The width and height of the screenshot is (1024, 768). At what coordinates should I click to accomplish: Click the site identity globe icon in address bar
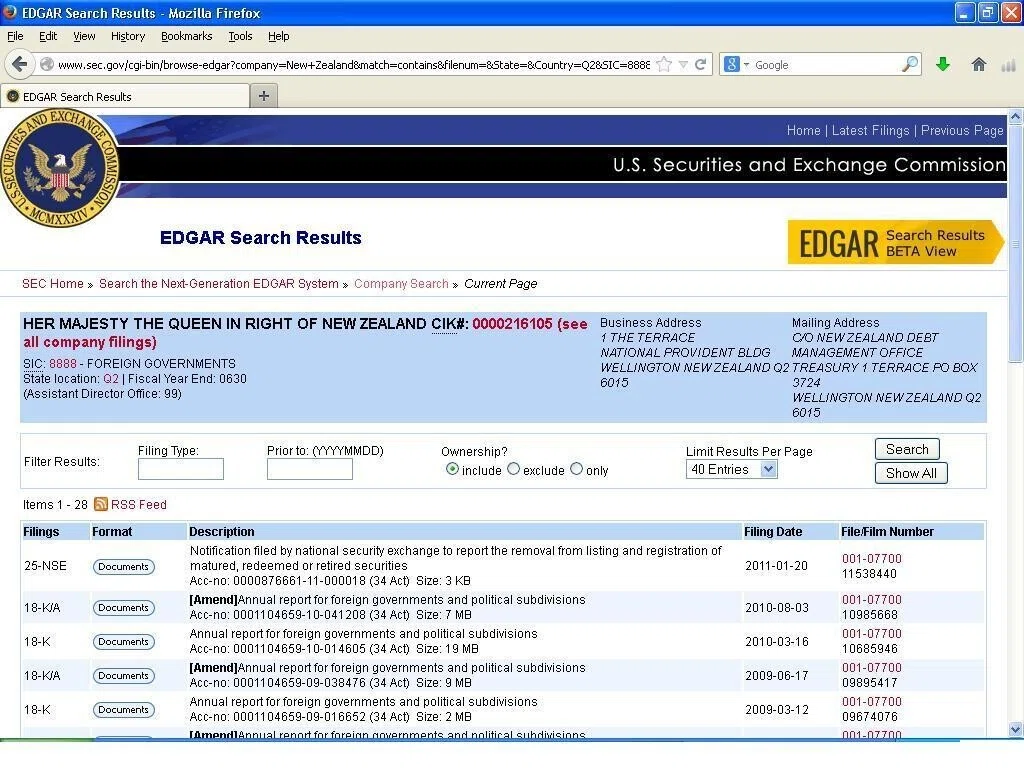pos(46,64)
